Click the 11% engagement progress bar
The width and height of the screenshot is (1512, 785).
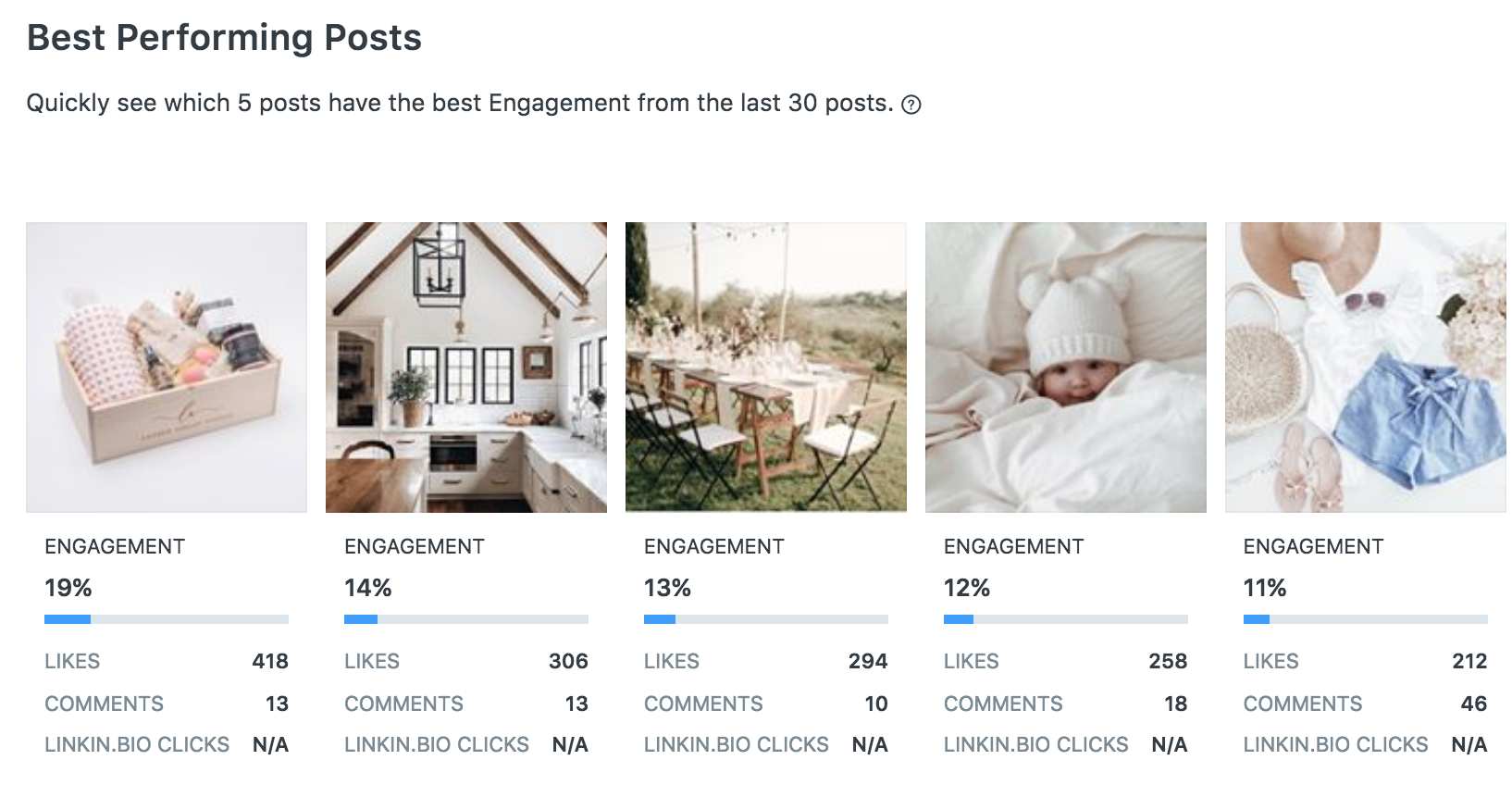(x=1366, y=619)
